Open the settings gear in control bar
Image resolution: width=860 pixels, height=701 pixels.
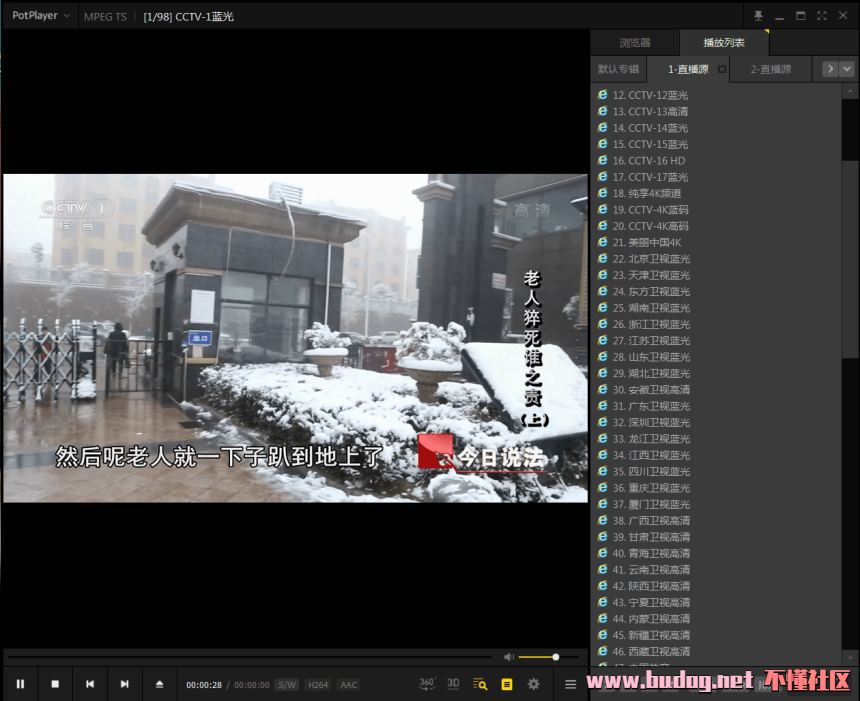pyautogui.click(x=533, y=684)
